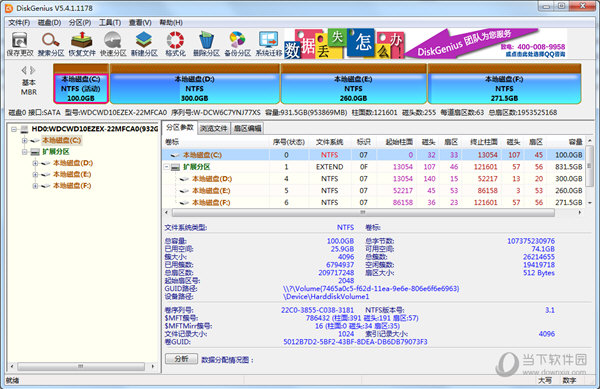Select 本地磁盘(E:) in the left tree
600x389 pixels.
click(72, 175)
